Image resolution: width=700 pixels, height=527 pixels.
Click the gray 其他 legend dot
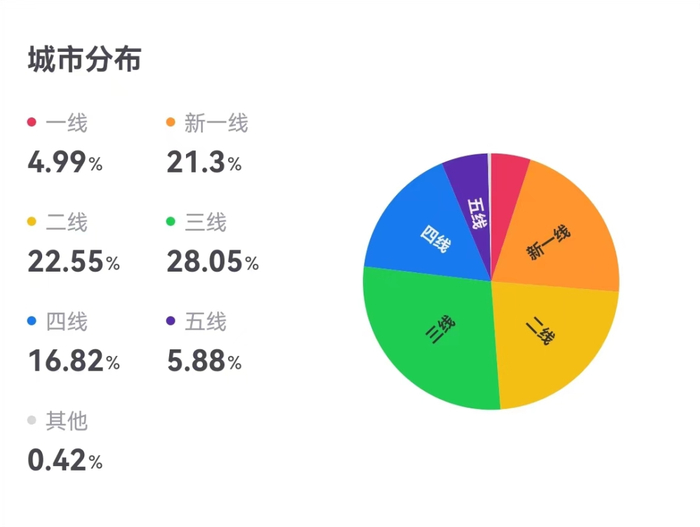coord(32,420)
